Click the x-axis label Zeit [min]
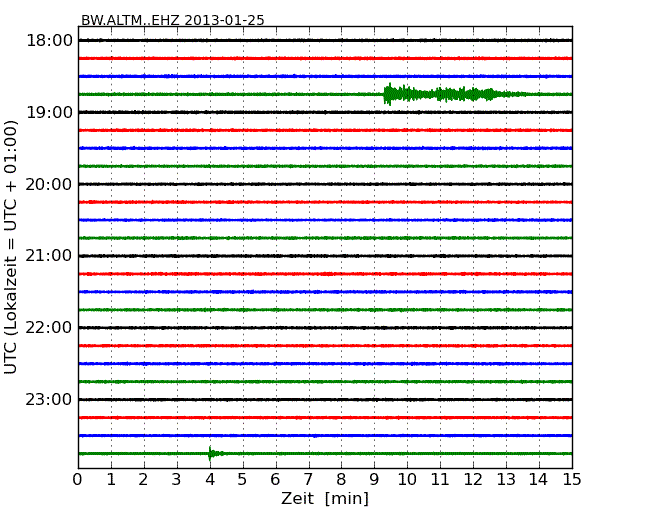650x520 pixels. 325,498
